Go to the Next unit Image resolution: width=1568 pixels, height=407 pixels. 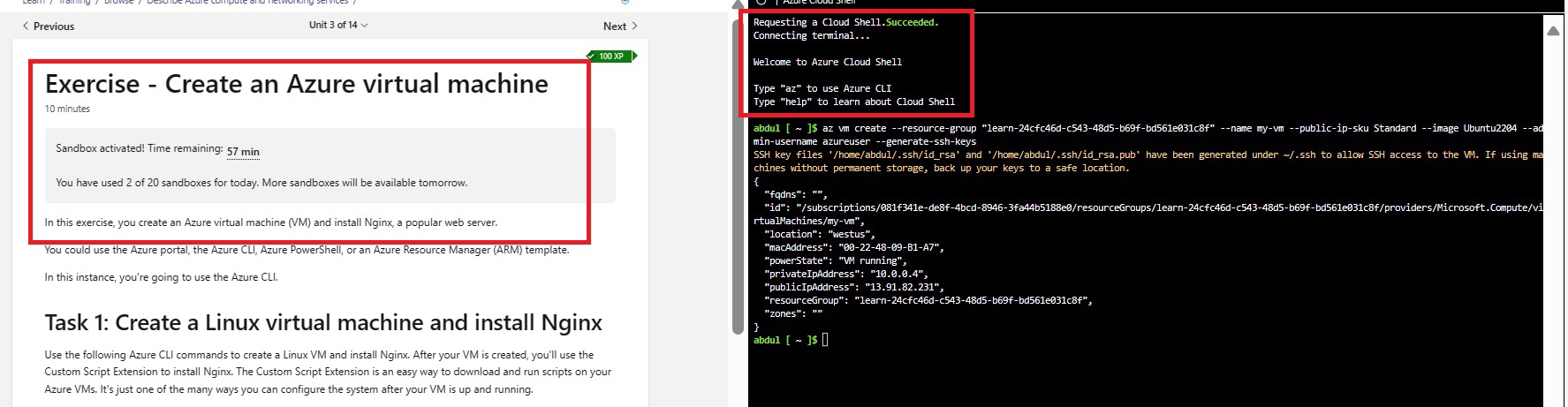(x=620, y=26)
